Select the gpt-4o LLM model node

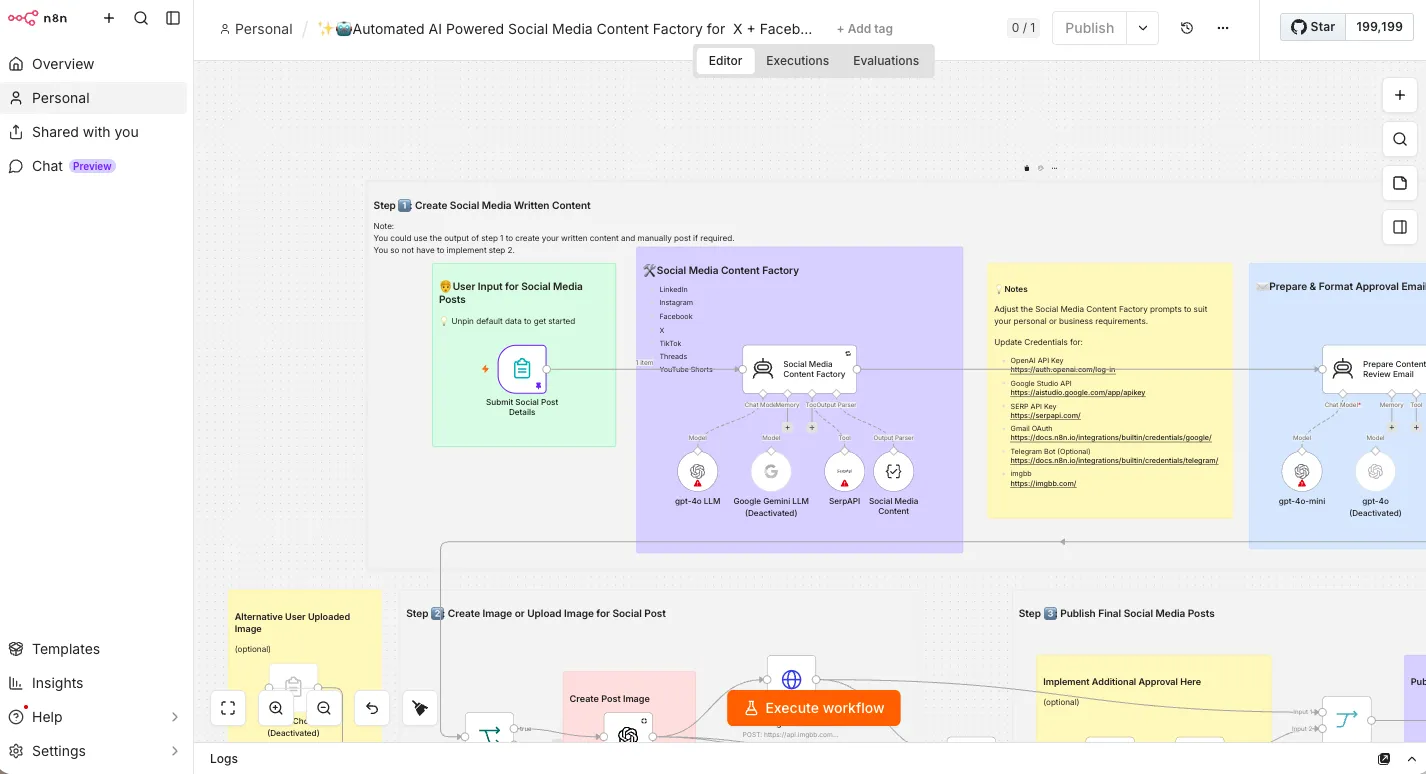tap(697, 471)
